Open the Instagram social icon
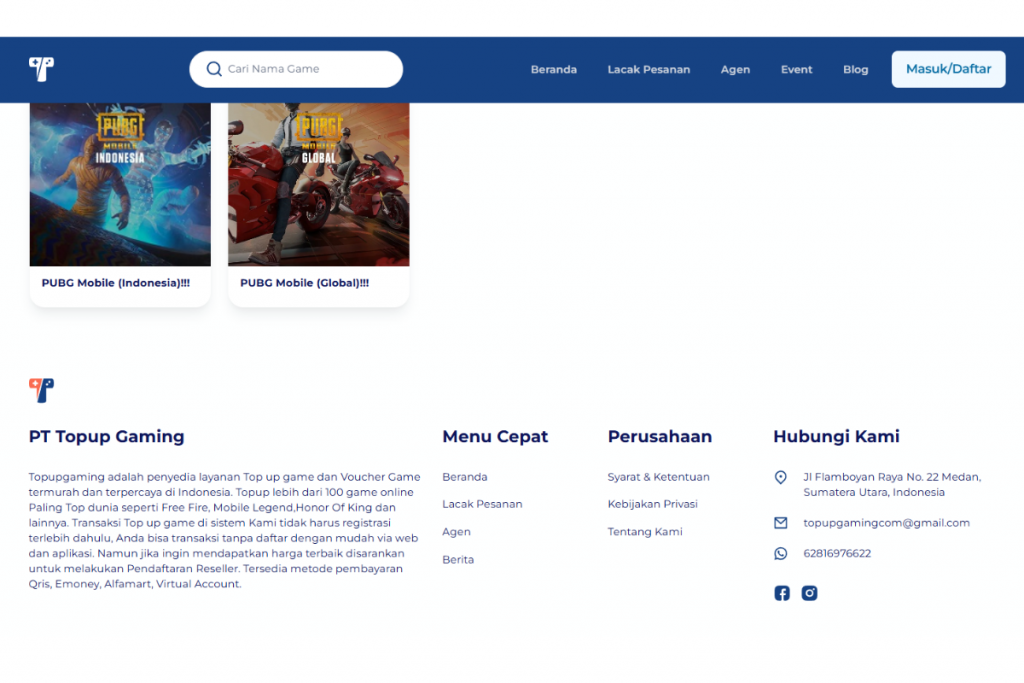The height and width of the screenshot is (683, 1024). tap(809, 593)
